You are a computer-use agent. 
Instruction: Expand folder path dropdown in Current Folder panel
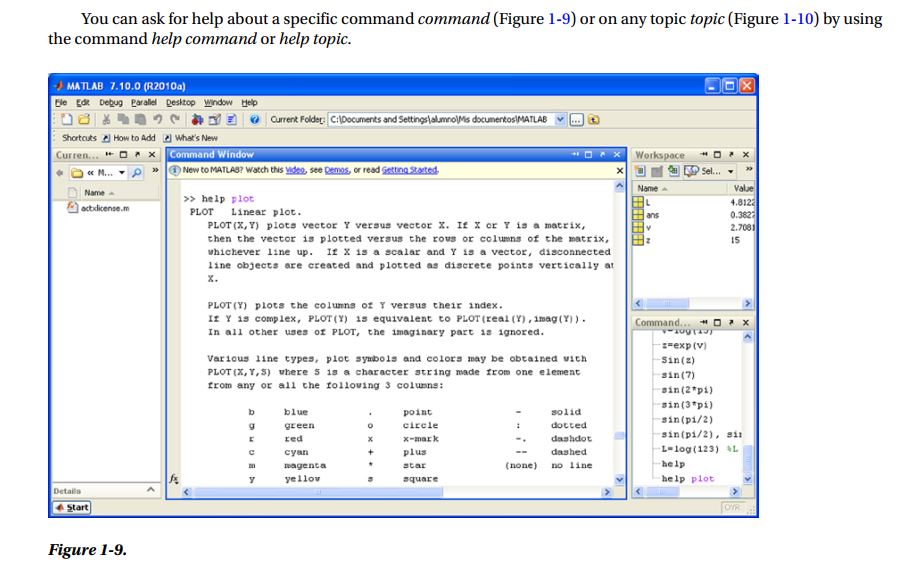(121, 172)
